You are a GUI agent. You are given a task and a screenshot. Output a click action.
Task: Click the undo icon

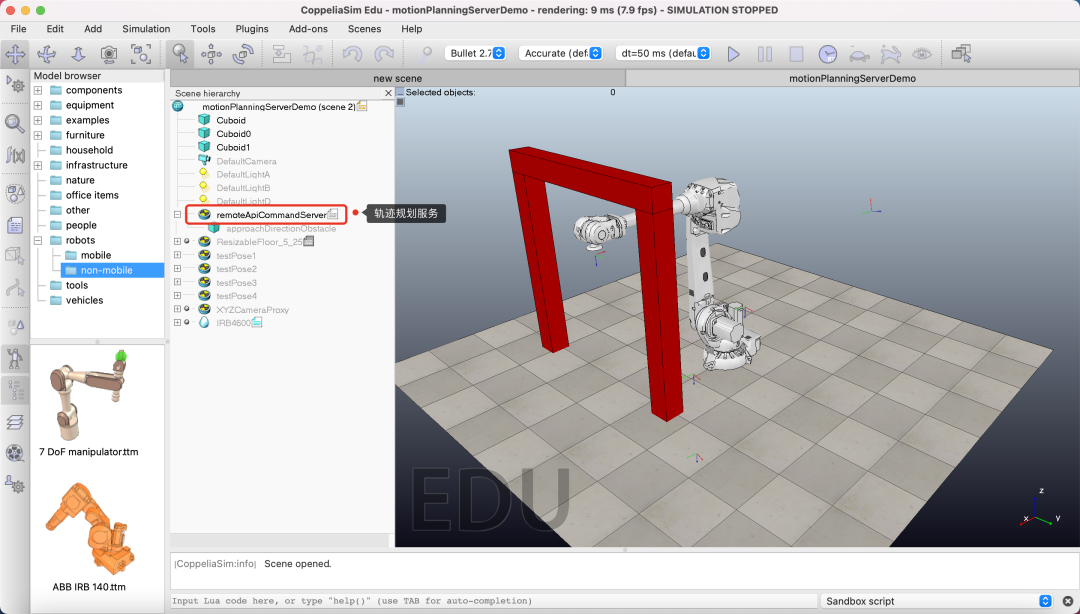(x=352, y=53)
